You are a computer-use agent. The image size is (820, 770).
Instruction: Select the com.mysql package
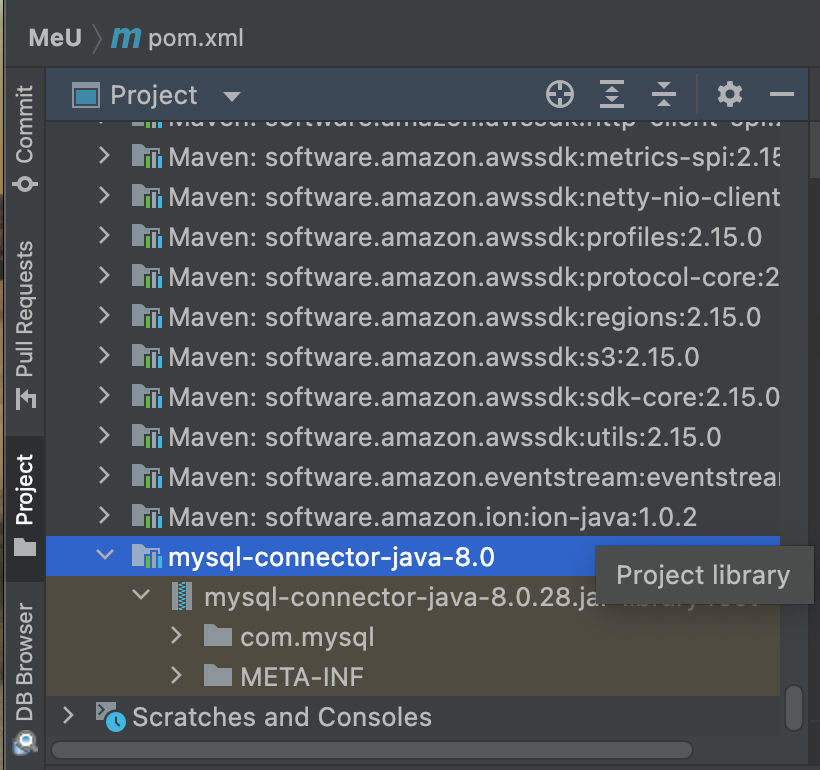tap(413, 637)
